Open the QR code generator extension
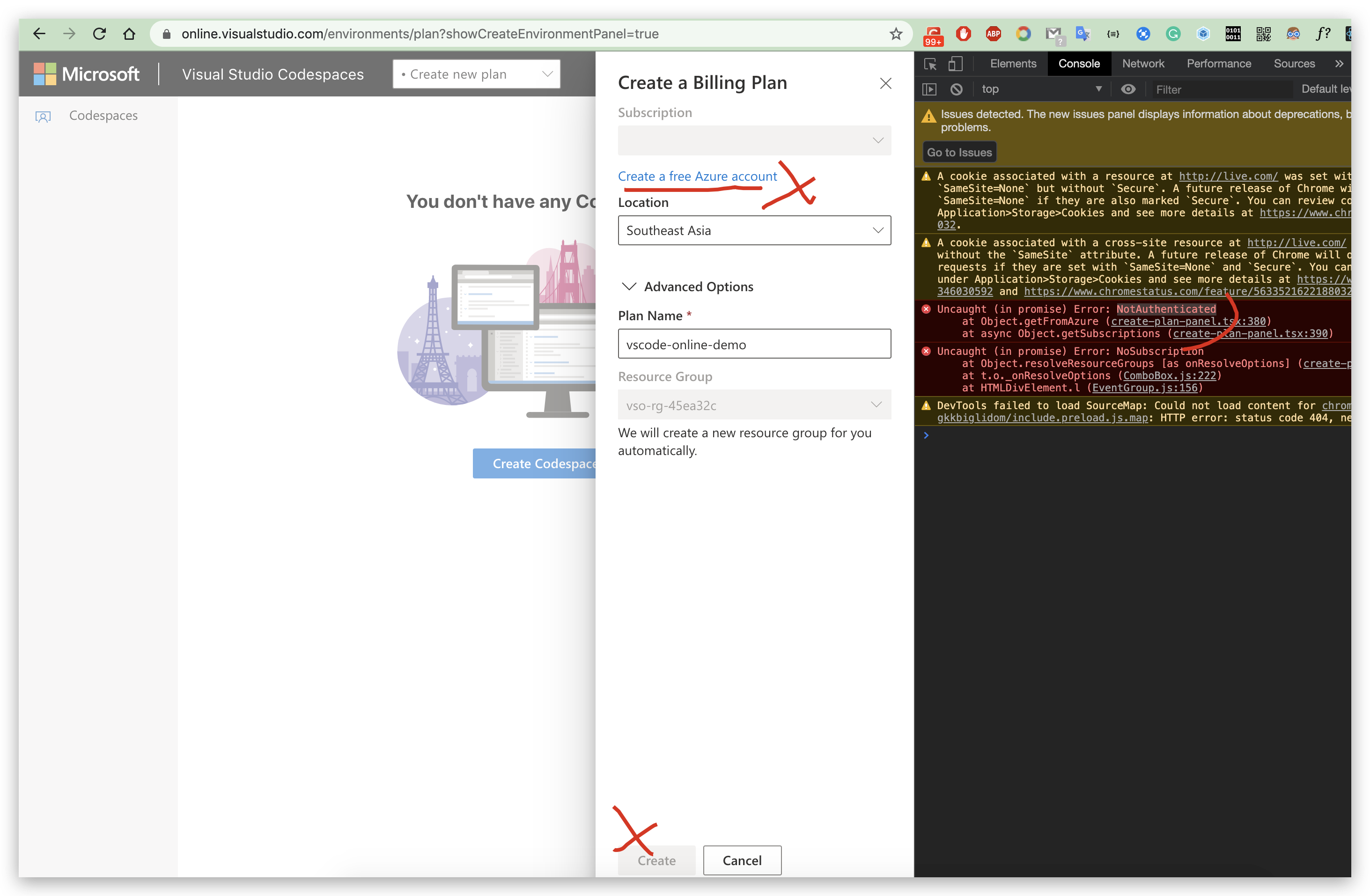Screen dimensions: 1370x896 [x=1263, y=34]
